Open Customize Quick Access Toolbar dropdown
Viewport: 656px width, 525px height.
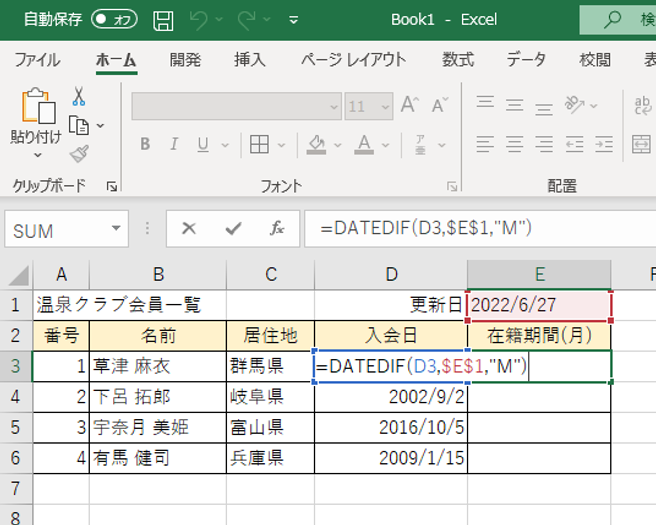(294, 20)
